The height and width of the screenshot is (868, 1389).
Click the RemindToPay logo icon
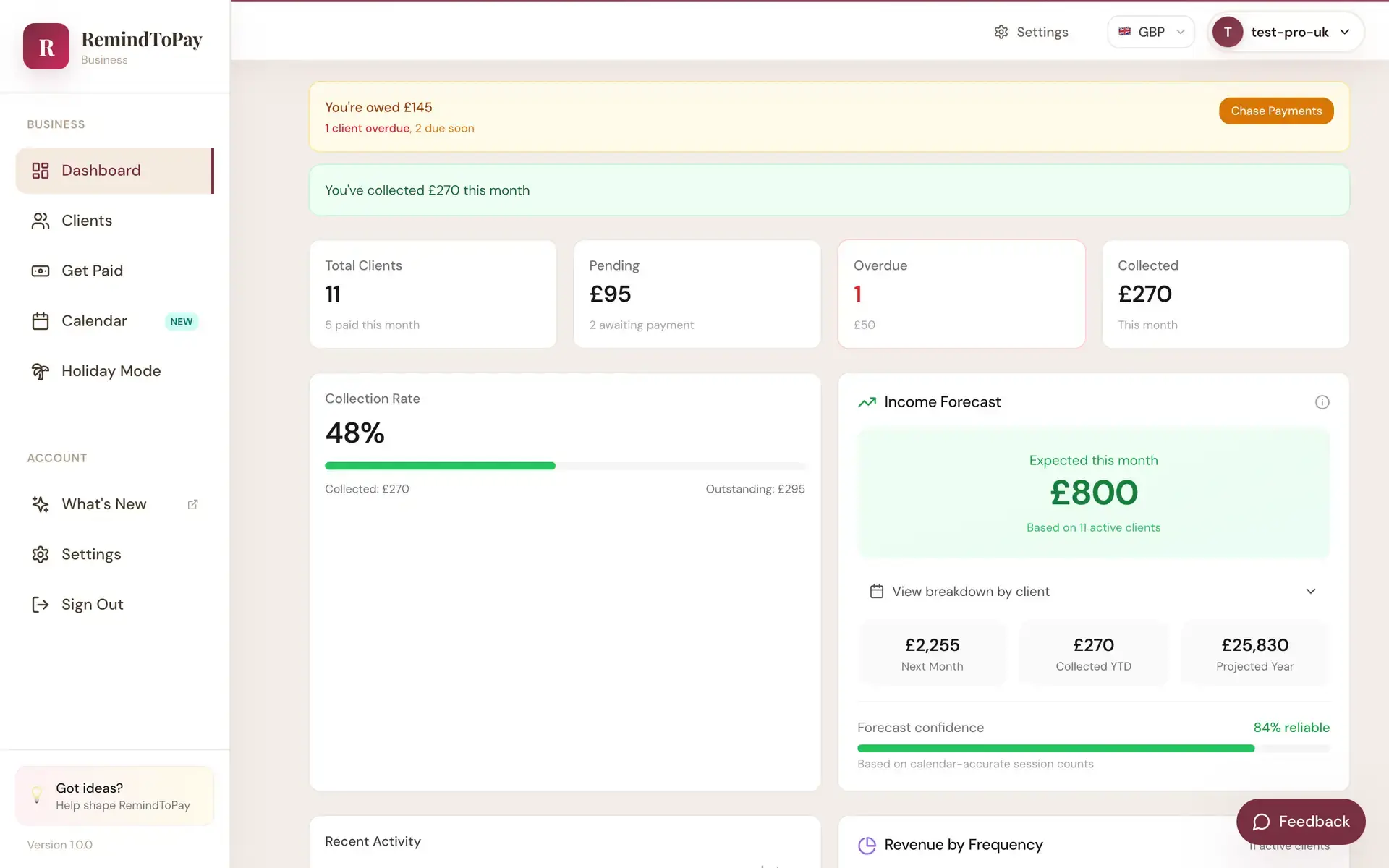coord(46,46)
